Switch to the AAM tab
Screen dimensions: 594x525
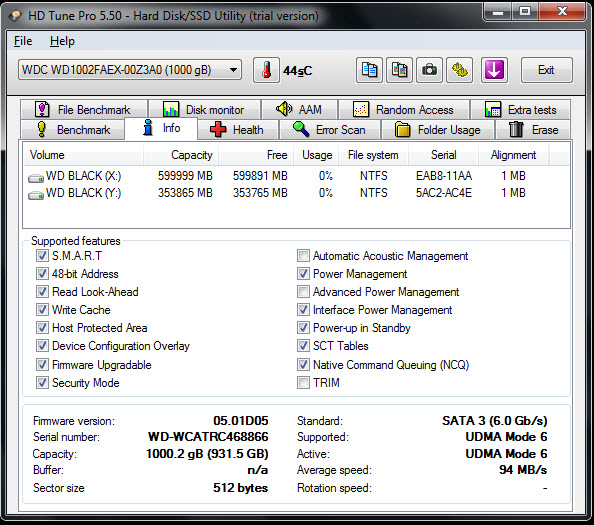point(299,109)
